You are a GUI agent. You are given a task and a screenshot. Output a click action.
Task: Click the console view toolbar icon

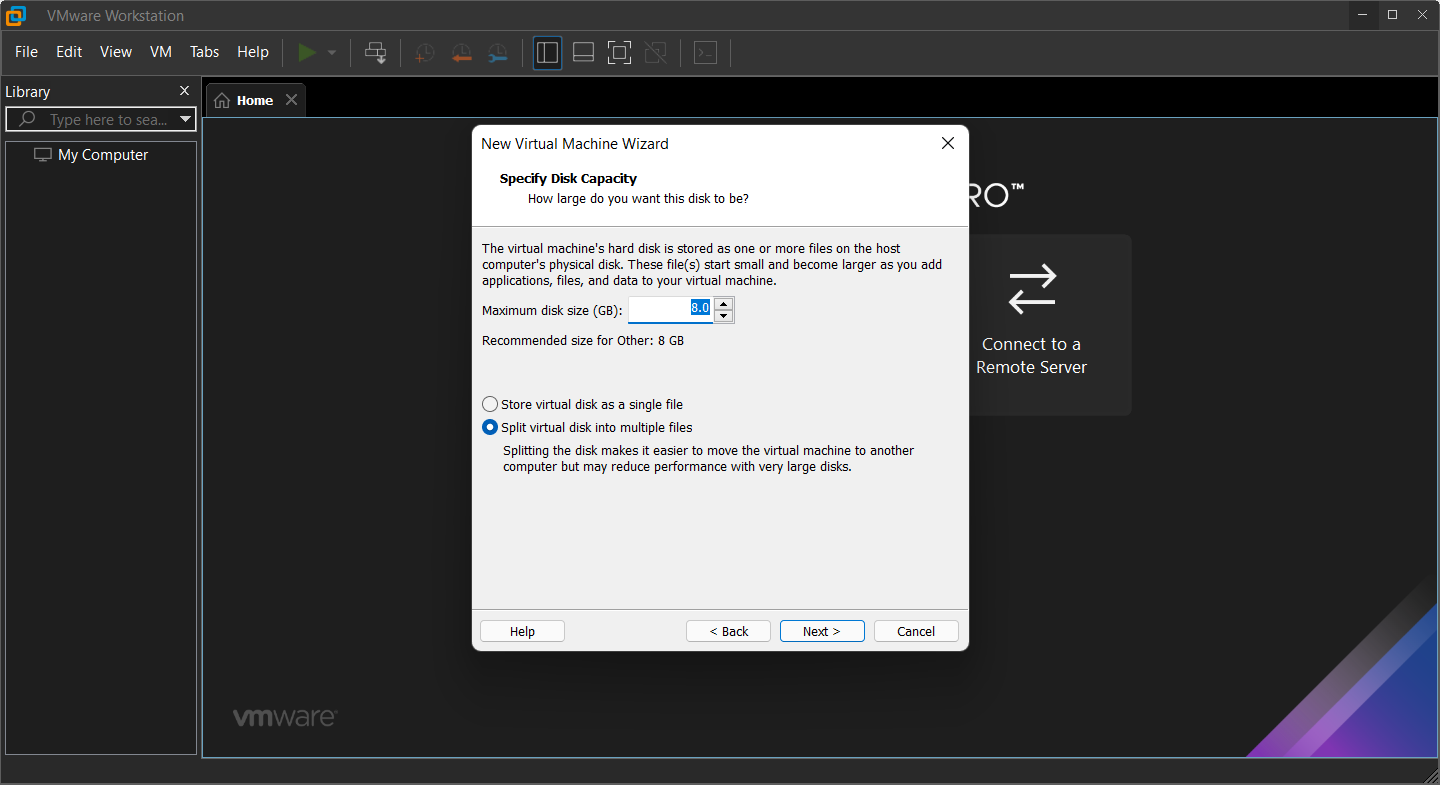(x=705, y=52)
